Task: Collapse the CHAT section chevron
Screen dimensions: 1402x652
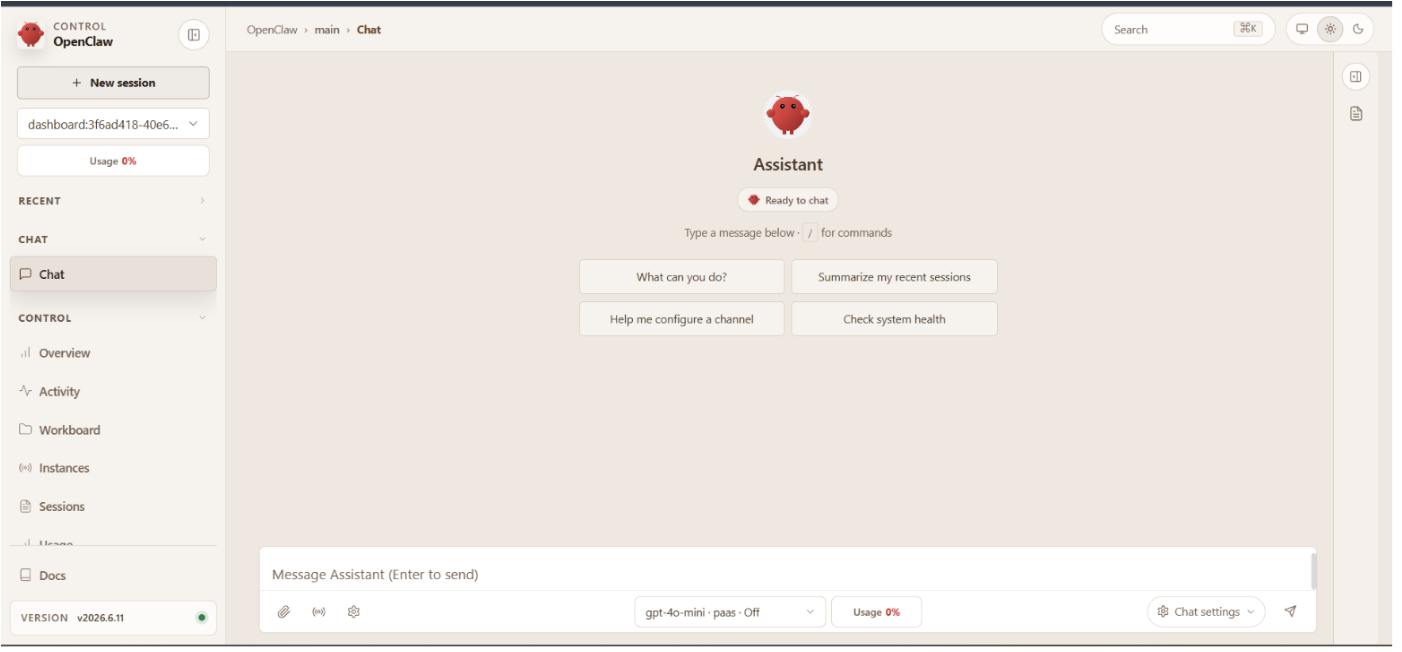Action: point(202,239)
